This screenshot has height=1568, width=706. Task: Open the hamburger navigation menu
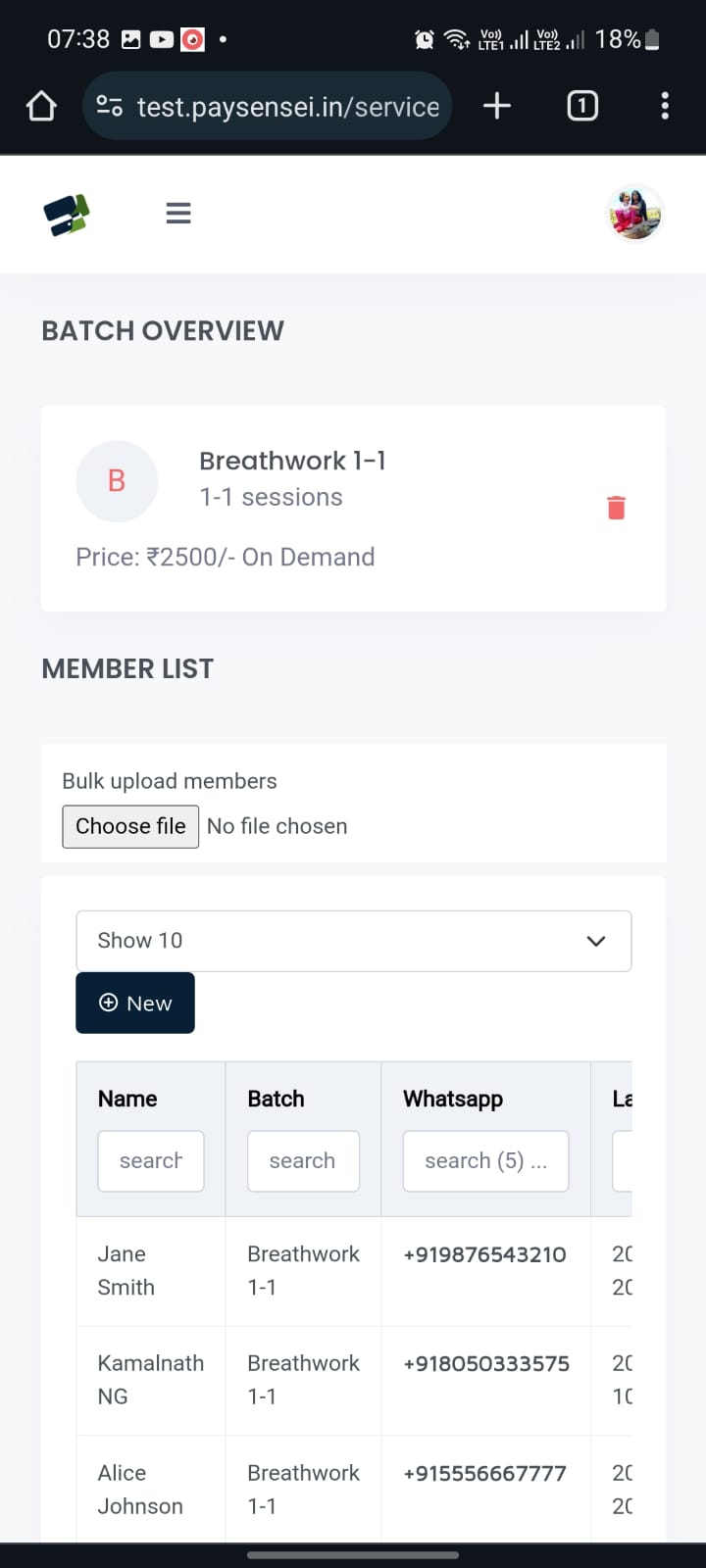click(x=178, y=213)
